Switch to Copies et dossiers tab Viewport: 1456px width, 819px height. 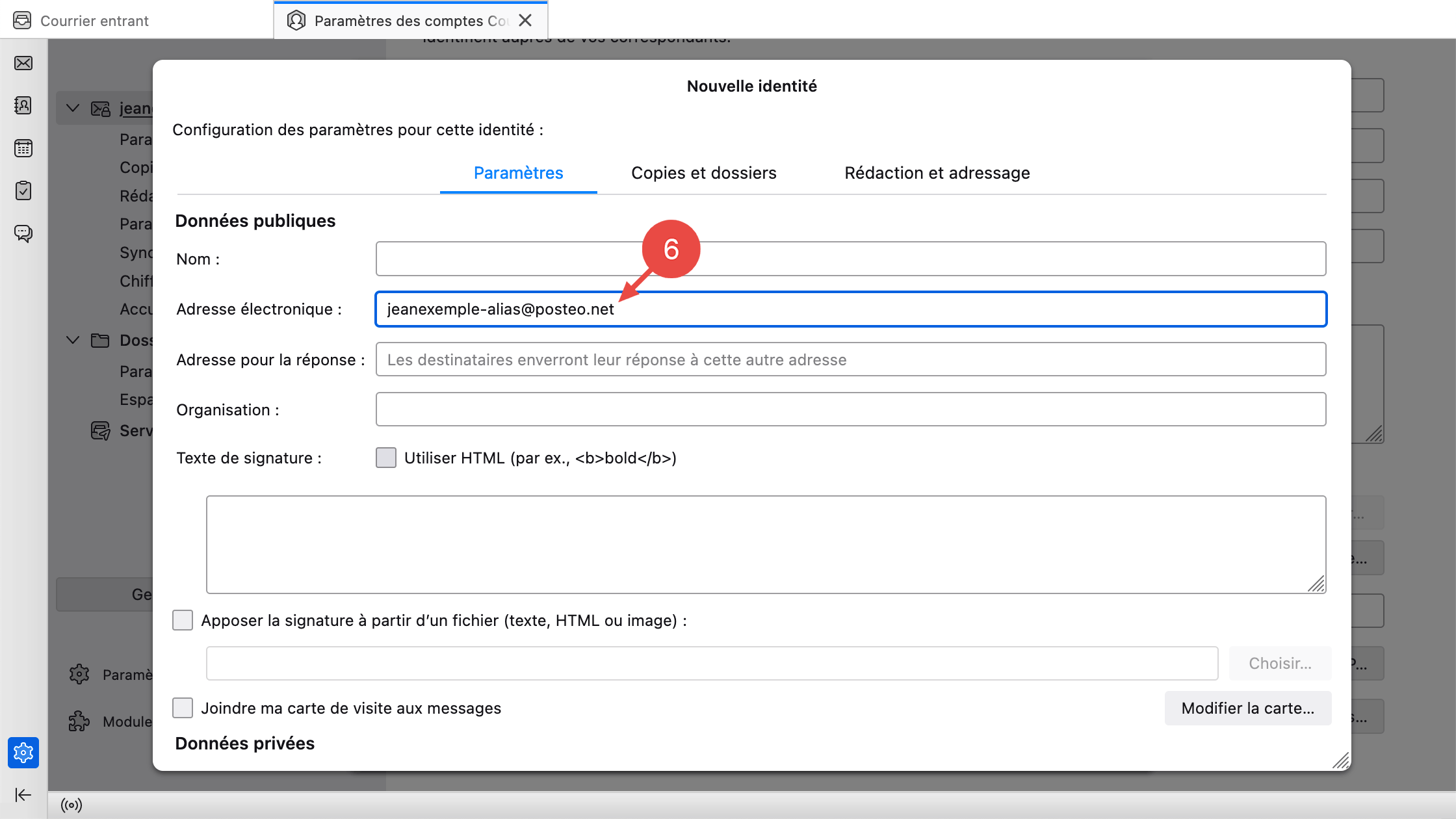point(703,173)
